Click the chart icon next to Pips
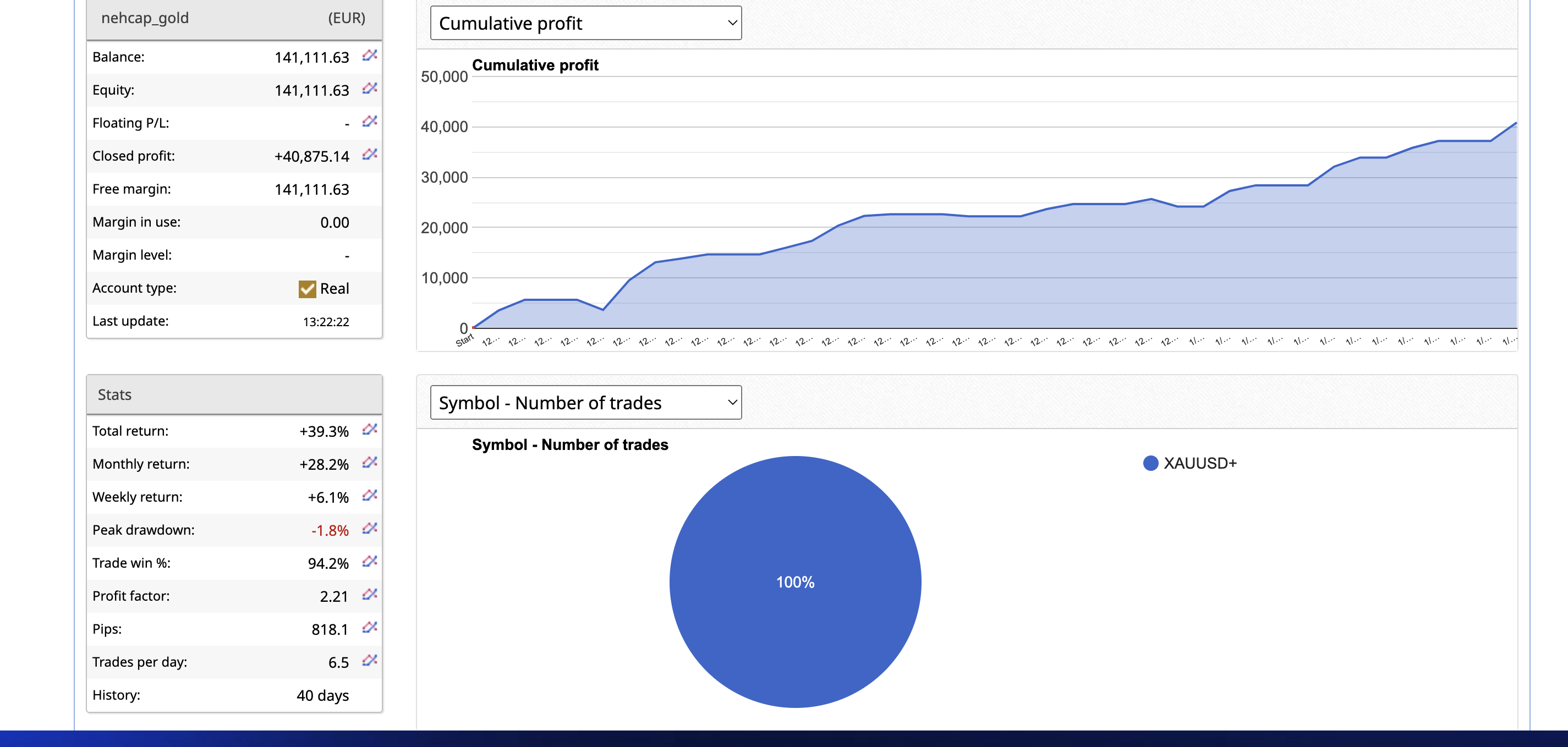1568x747 pixels. (370, 628)
